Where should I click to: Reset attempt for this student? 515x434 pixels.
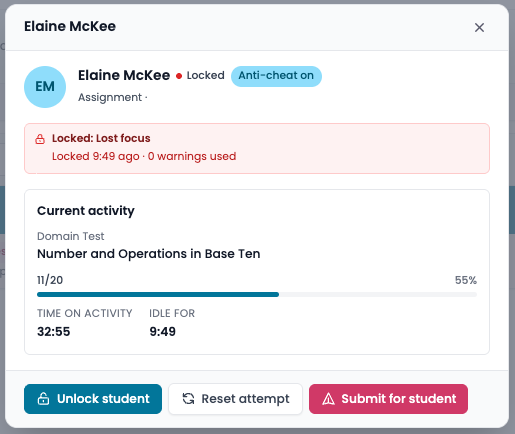(x=235, y=399)
